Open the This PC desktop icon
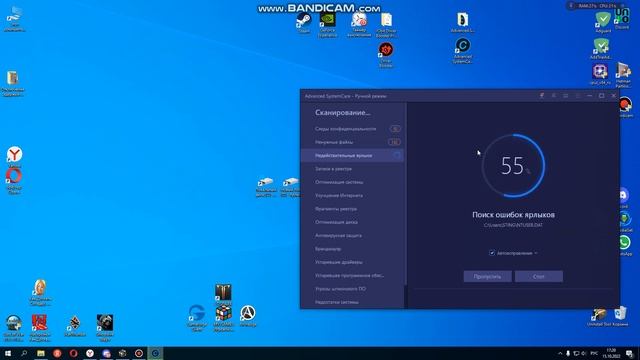Viewport: 640px width, 360px height. click(14, 18)
